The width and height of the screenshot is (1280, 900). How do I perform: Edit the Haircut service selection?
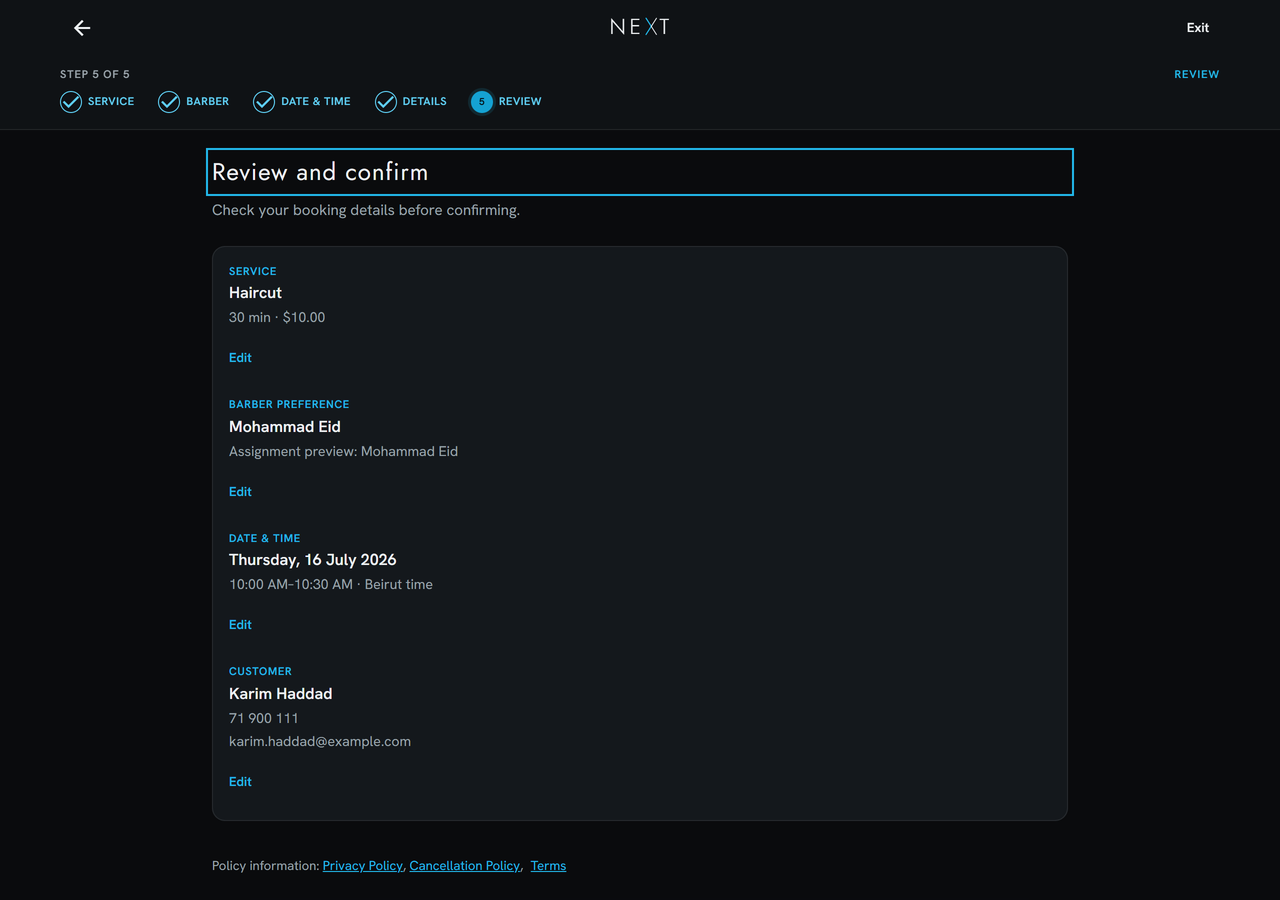point(240,358)
